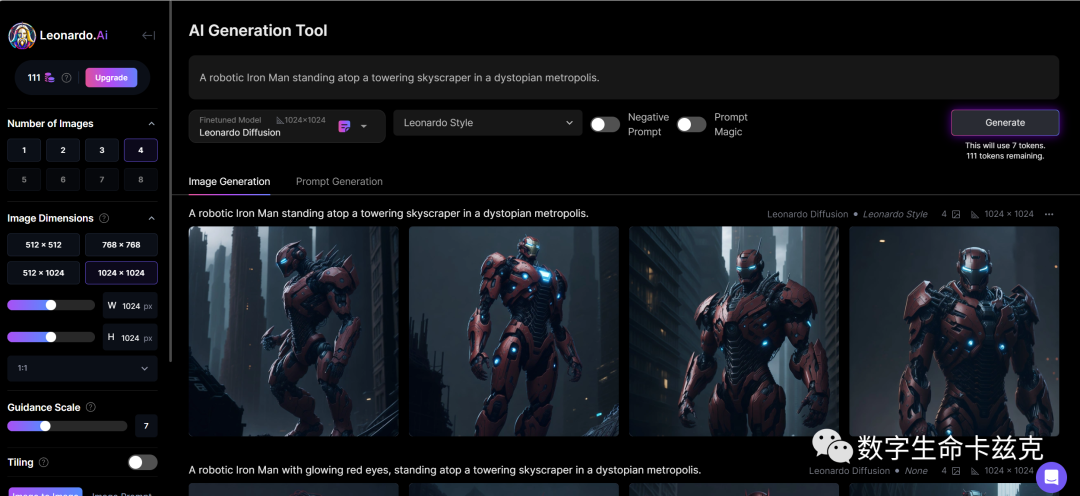Viewport: 1080px width, 496px height.
Task: Collapse the Number of Images section
Action: tap(152, 124)
